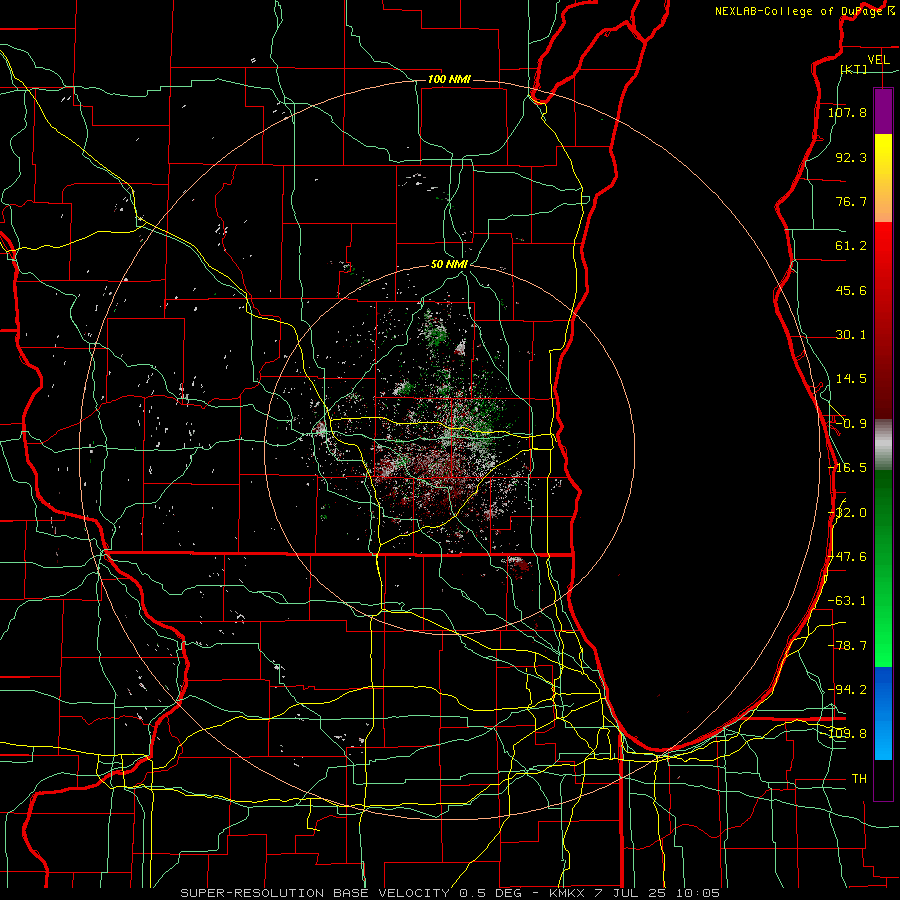The height and width of the screenshot is (900, 900).
Task: Click the [KT] units label
Action: [853, 69]
